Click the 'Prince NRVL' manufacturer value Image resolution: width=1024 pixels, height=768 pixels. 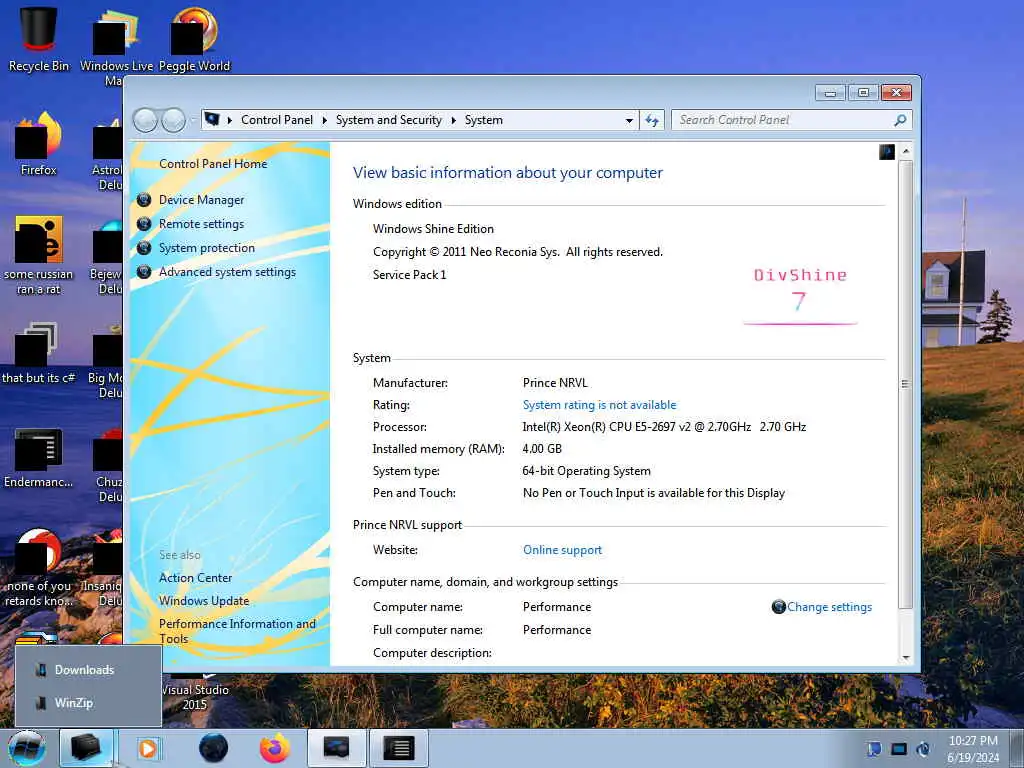[555, 383]
